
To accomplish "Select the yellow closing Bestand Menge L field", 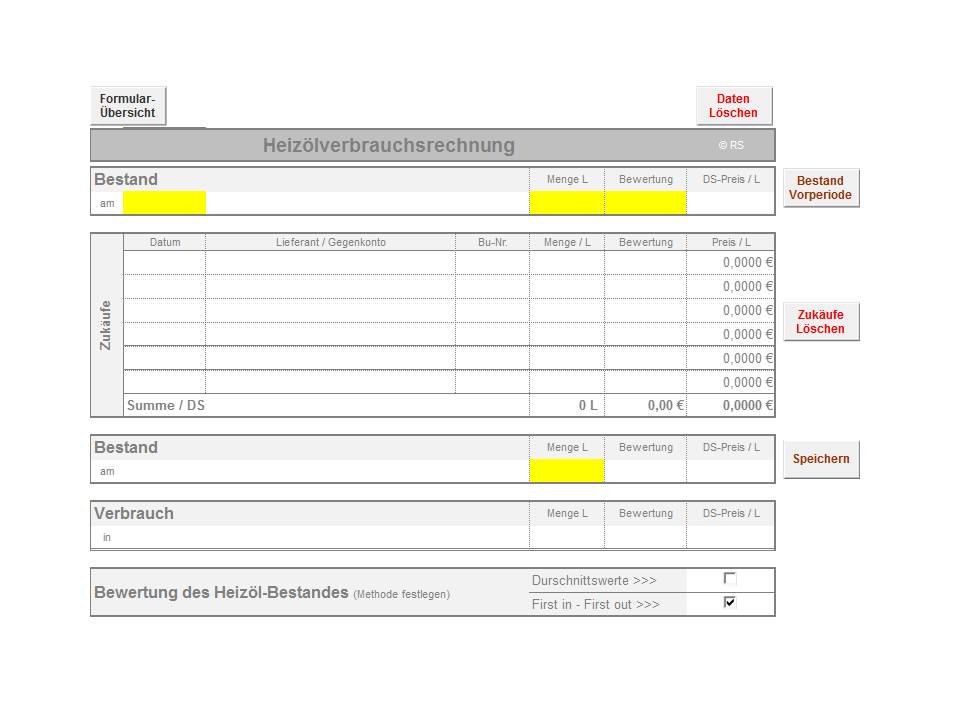I will [567, 471].
